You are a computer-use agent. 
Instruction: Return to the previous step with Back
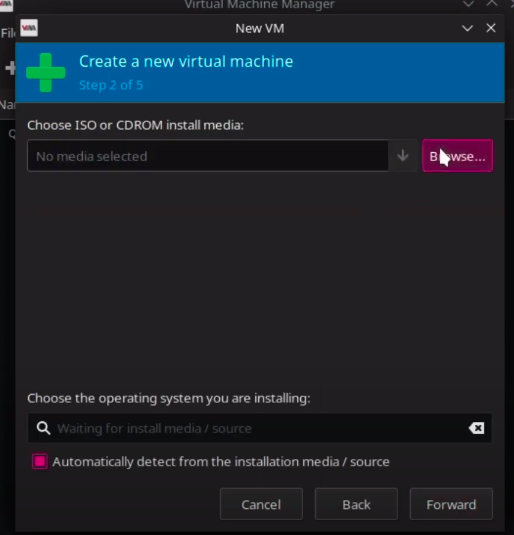coord(356,504)
